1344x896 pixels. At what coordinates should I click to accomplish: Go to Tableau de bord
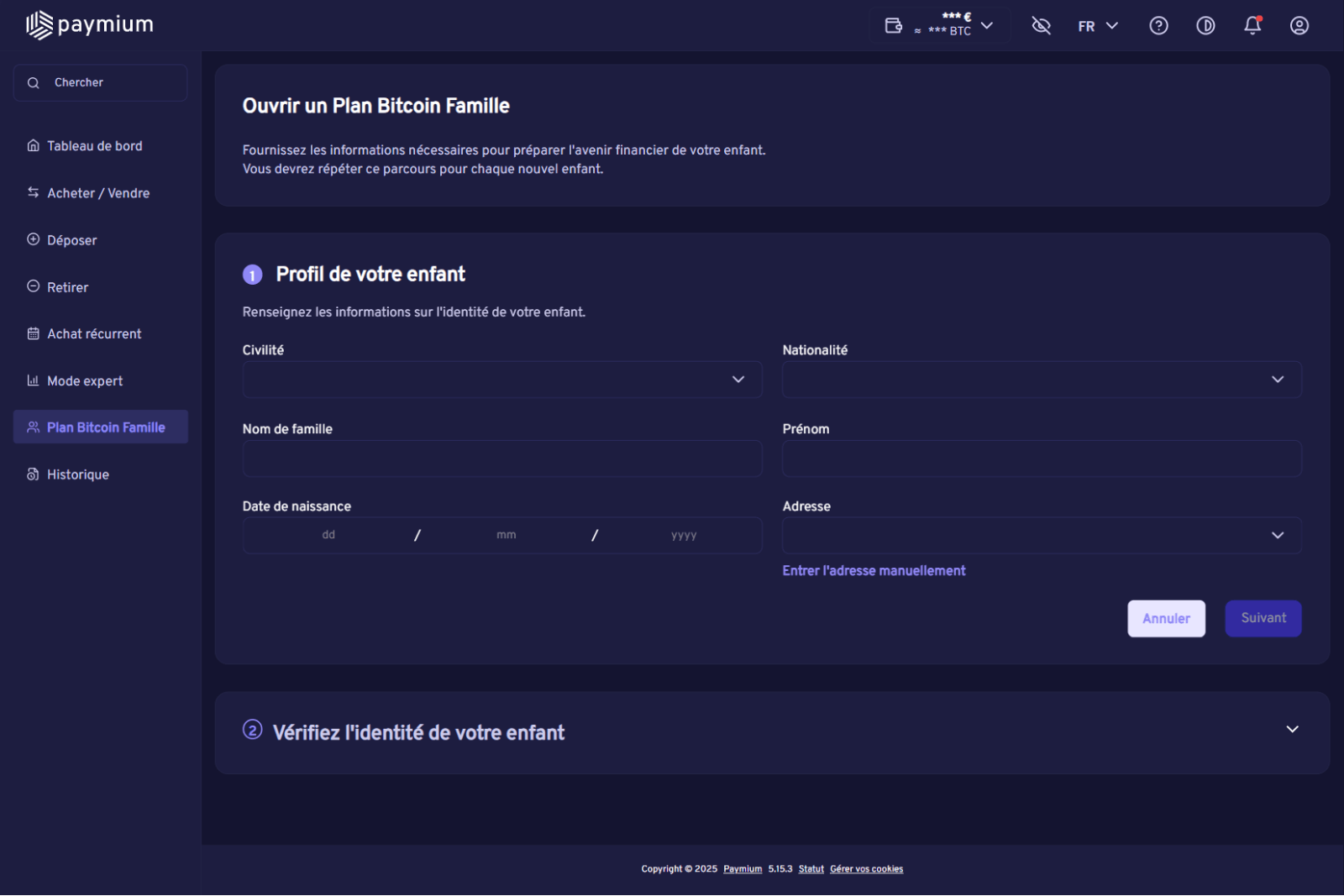click(x=94, y=146)
